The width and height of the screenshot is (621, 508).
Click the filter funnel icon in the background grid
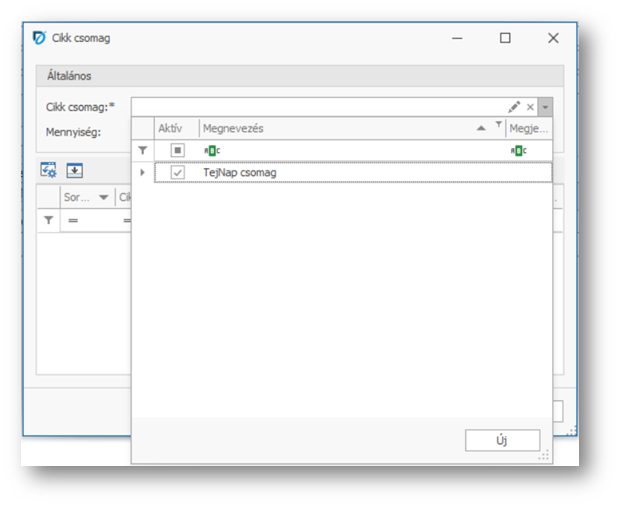[x=48, y=220]
